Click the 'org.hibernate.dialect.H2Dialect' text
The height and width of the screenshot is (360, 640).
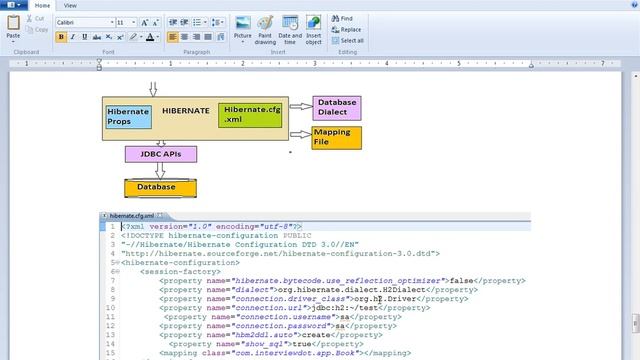pyautogui.click(x=351, y=290)
